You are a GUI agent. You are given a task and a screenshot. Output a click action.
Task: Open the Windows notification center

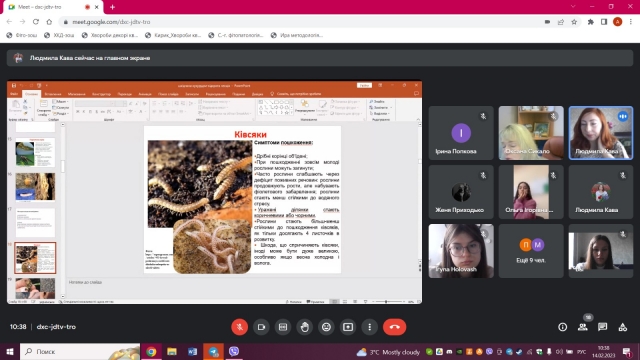pyautogui.click(x=627, y=351)
